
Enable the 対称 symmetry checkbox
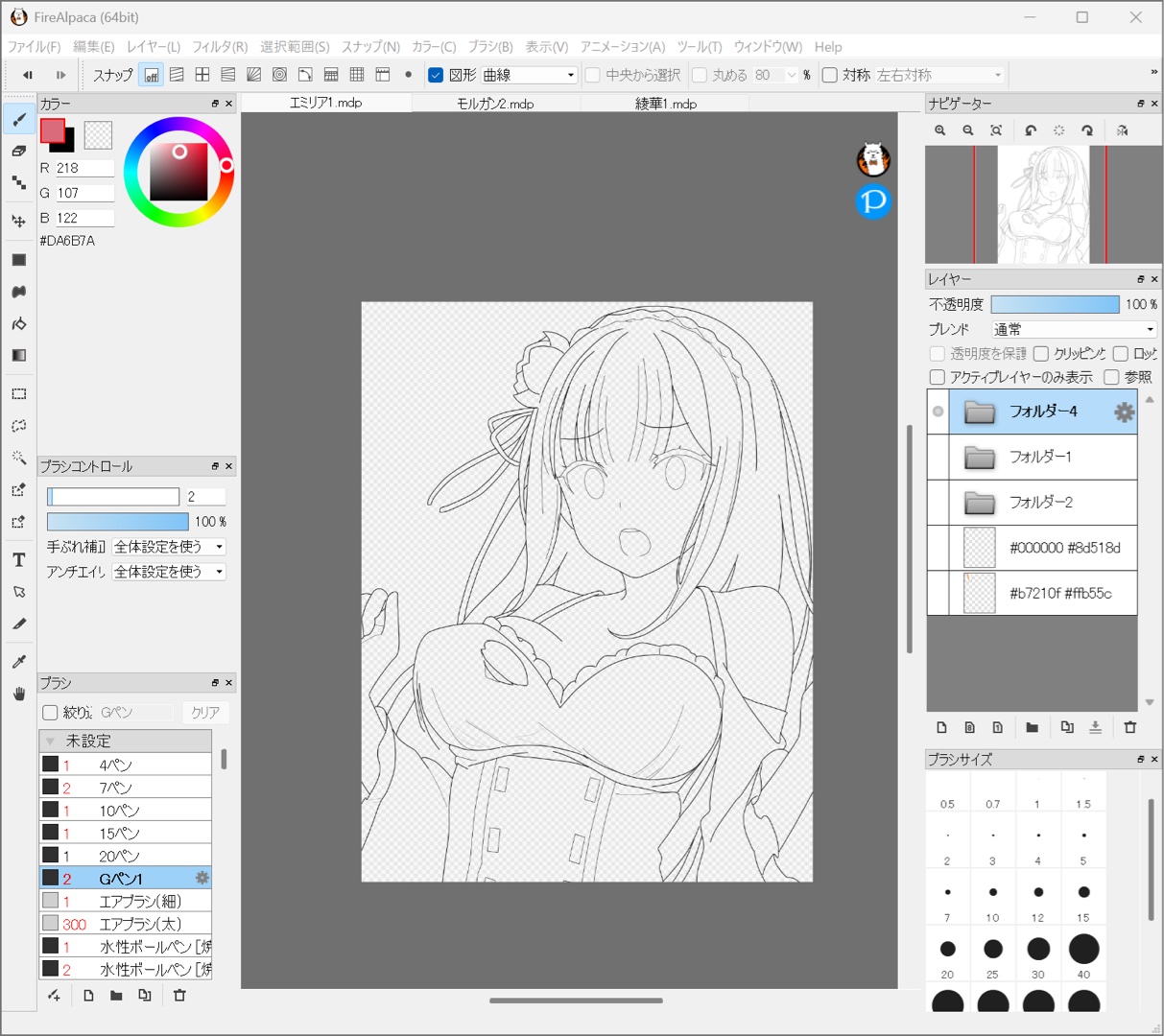(x=830, y=75)
